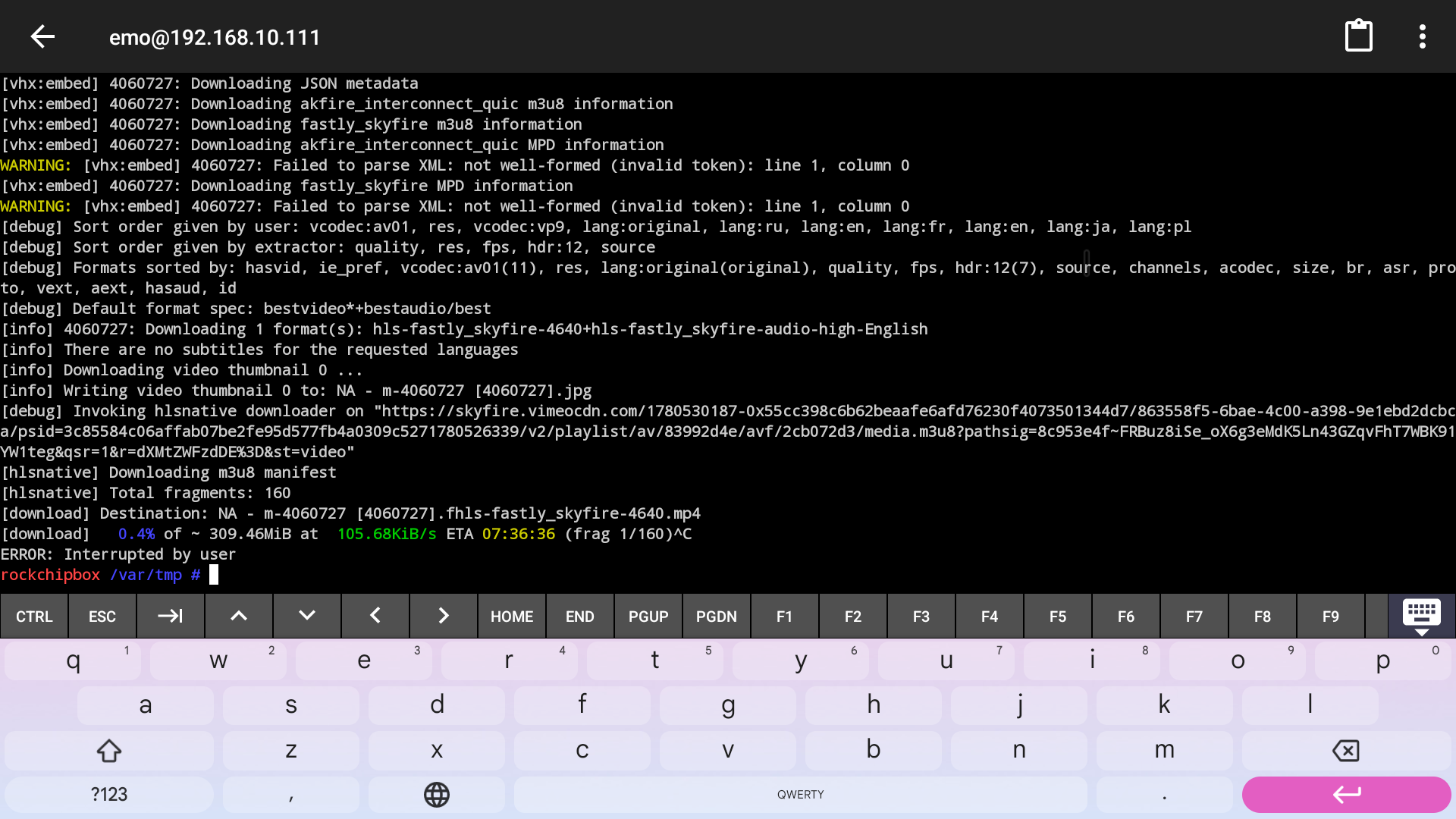Tap the down arrow key

(307, 617)
